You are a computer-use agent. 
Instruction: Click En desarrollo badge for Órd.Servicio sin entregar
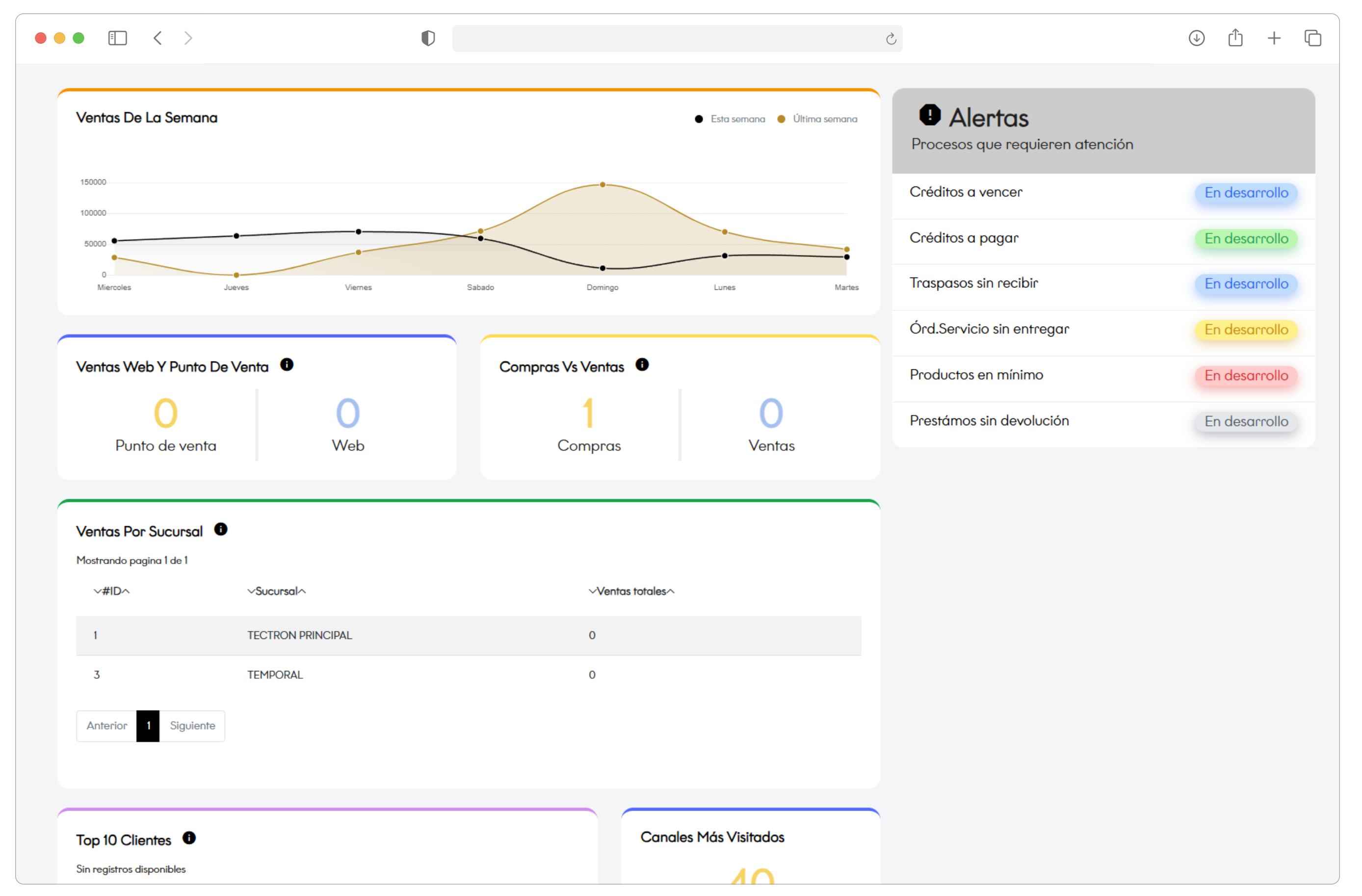click(1246, 330)
